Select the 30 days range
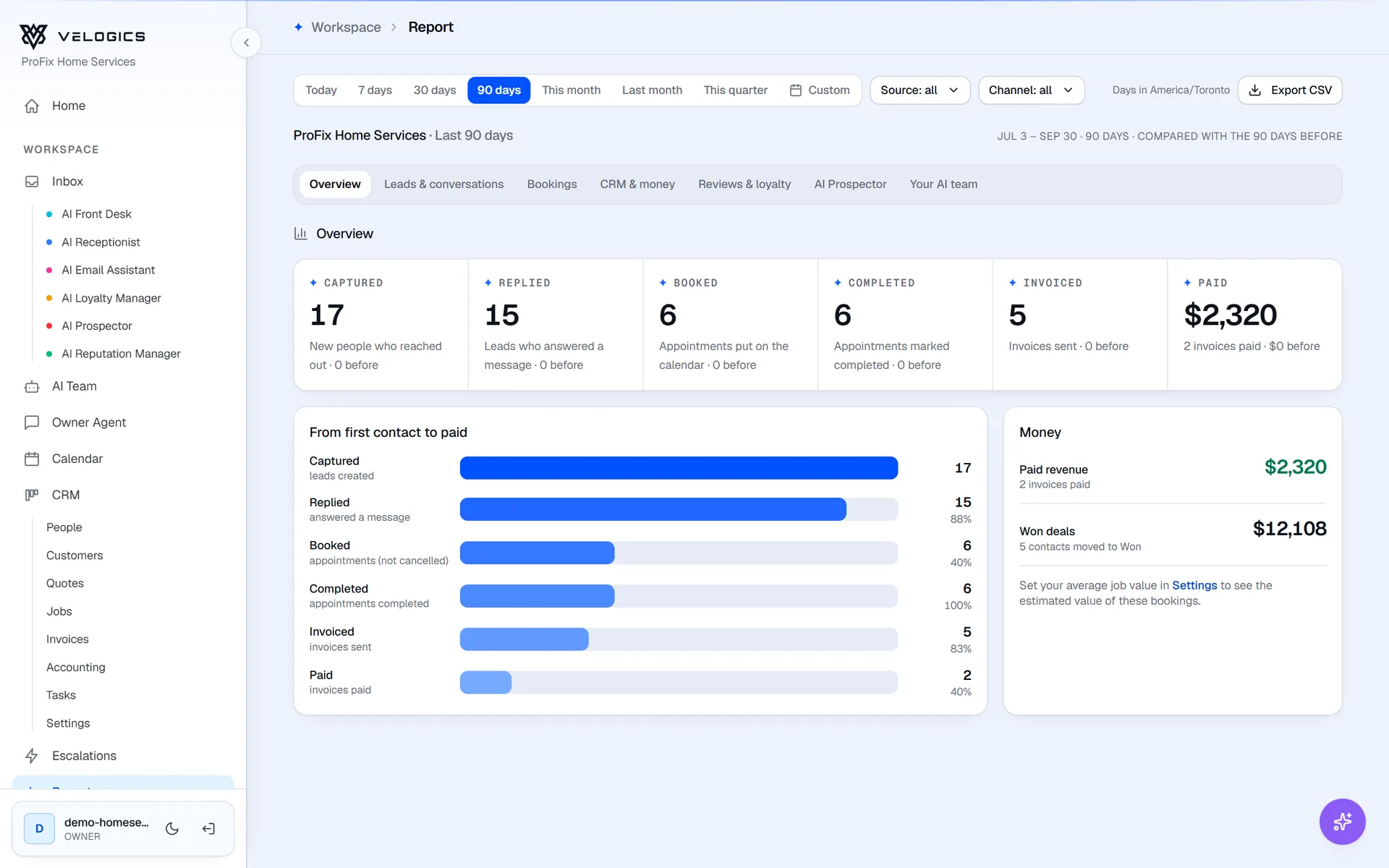 point(434,90)
